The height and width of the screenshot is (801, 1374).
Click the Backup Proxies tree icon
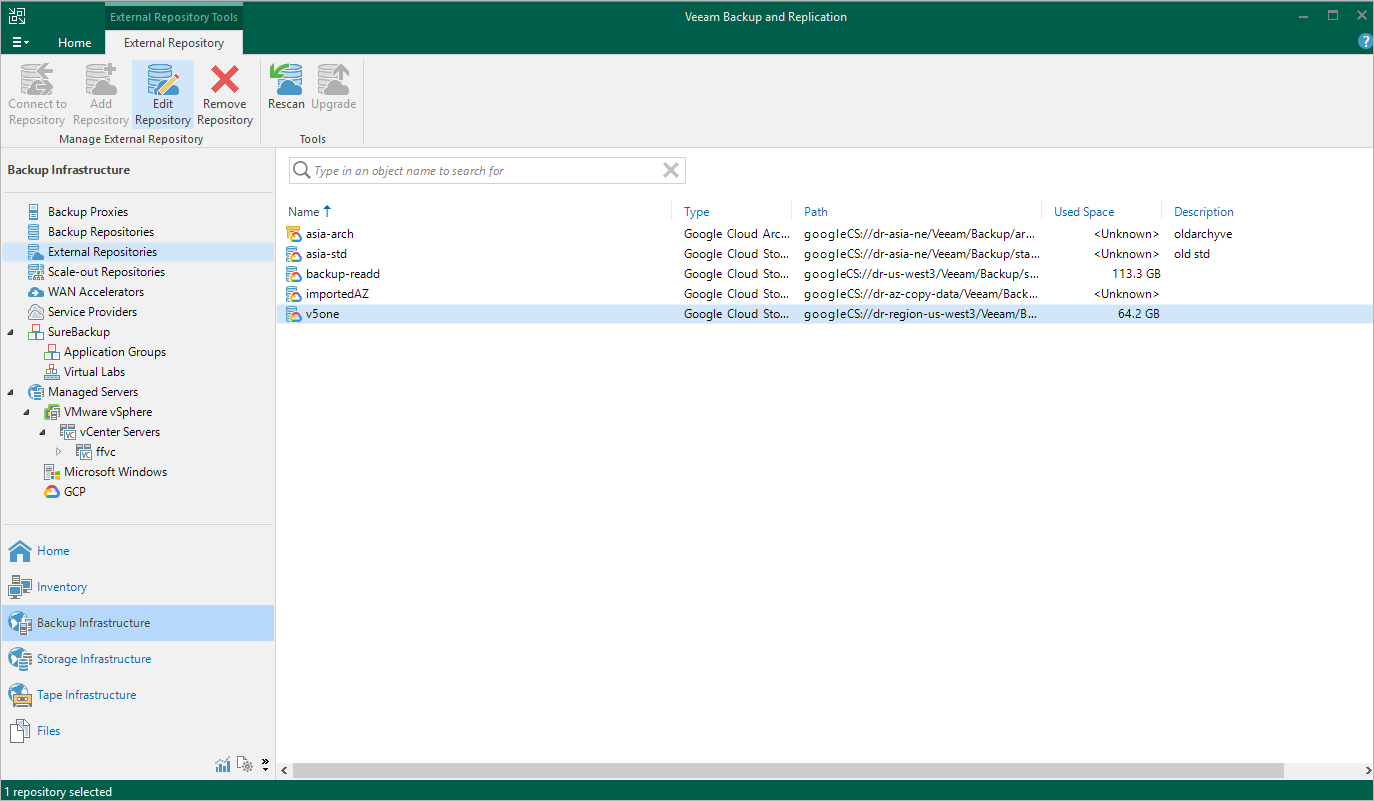point(35,212)
